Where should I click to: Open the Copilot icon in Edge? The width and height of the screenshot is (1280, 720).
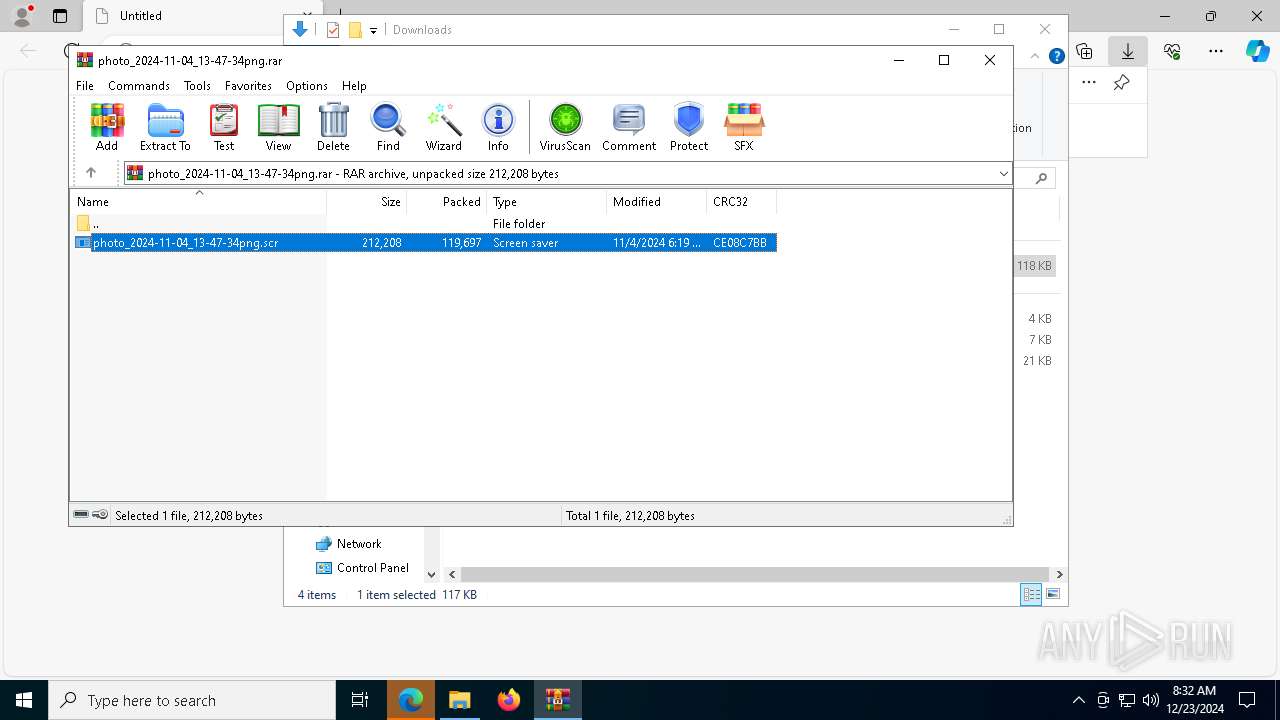click(x=1258, y=51)
